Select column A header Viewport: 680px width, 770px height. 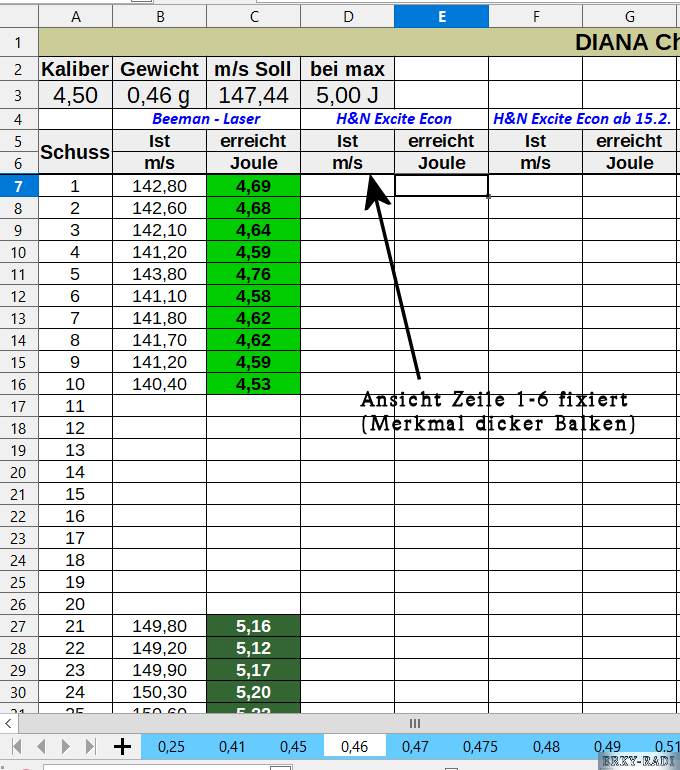tap(76, 17)
